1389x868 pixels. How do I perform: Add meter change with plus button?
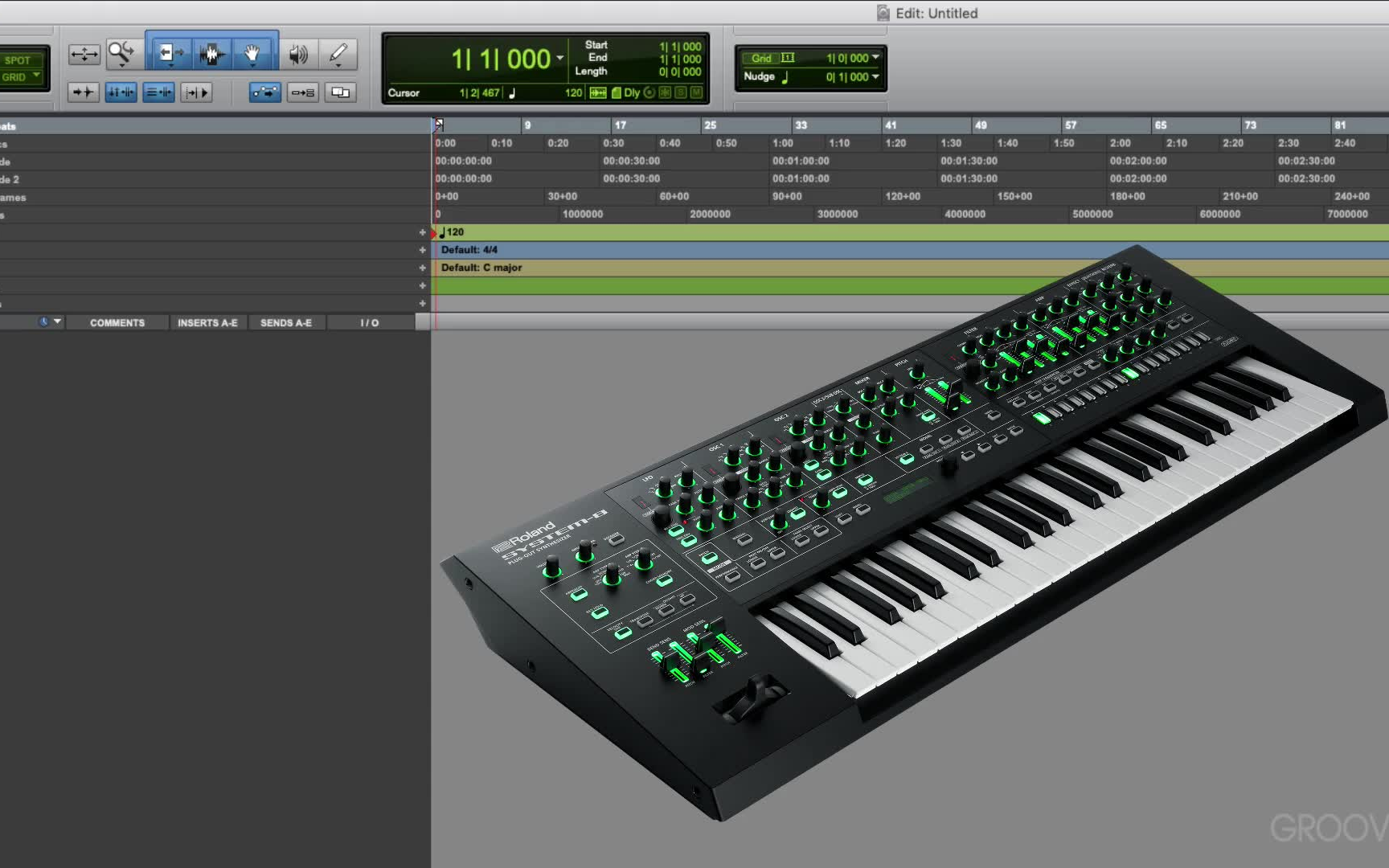(x=422, y=250)
